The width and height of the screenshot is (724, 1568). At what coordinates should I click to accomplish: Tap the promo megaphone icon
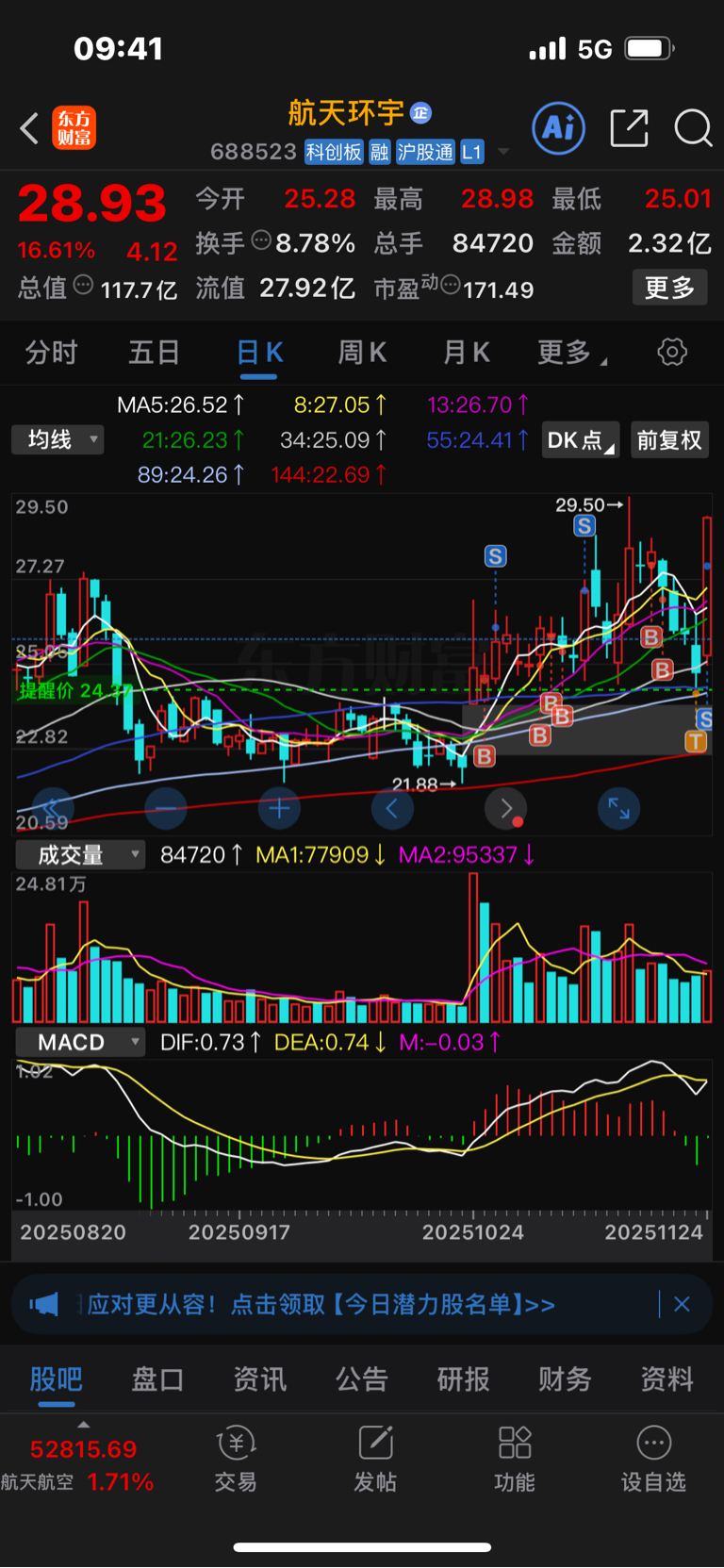pyautogui.click(x=44, y=1305)
